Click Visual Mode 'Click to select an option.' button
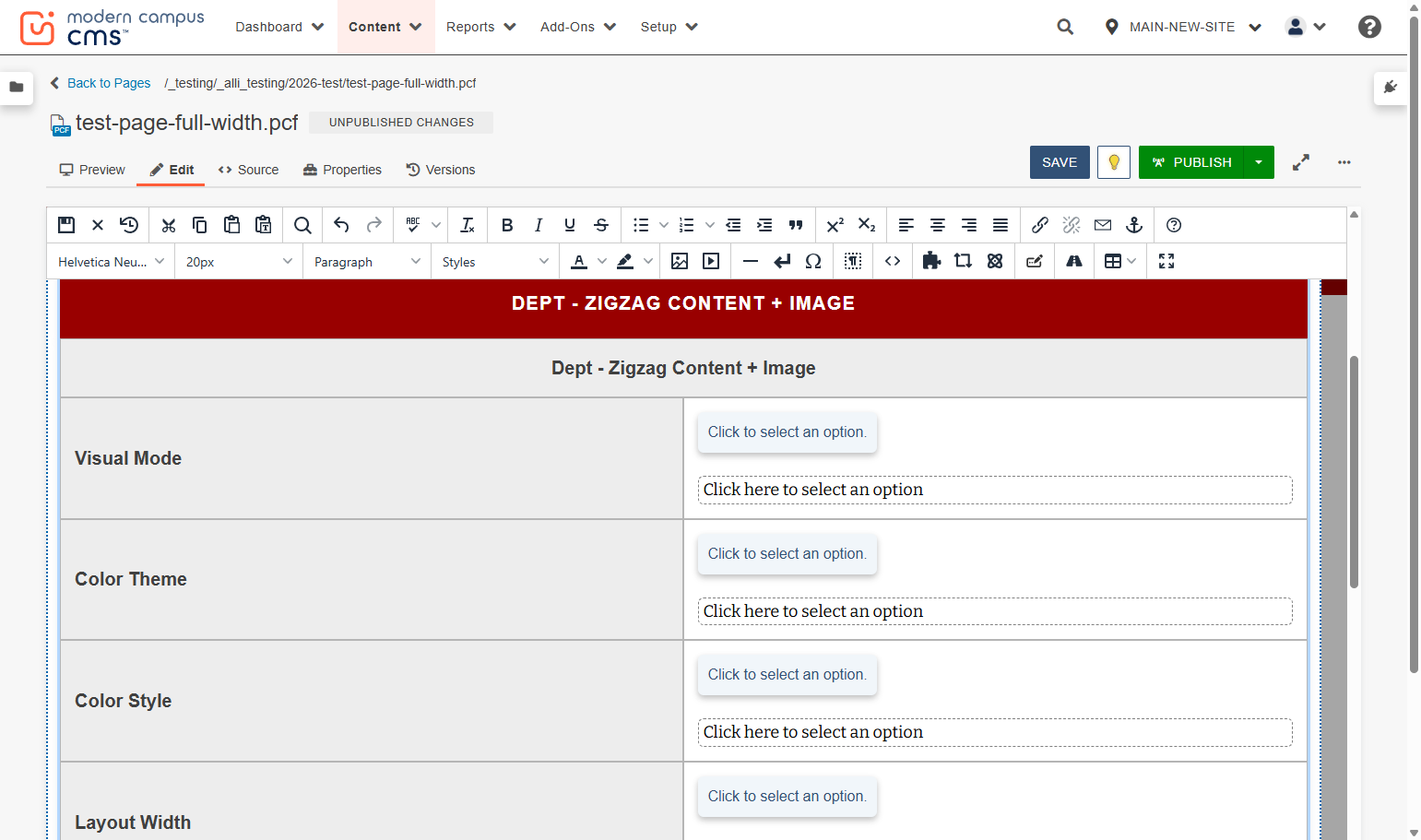 [787, 432]
